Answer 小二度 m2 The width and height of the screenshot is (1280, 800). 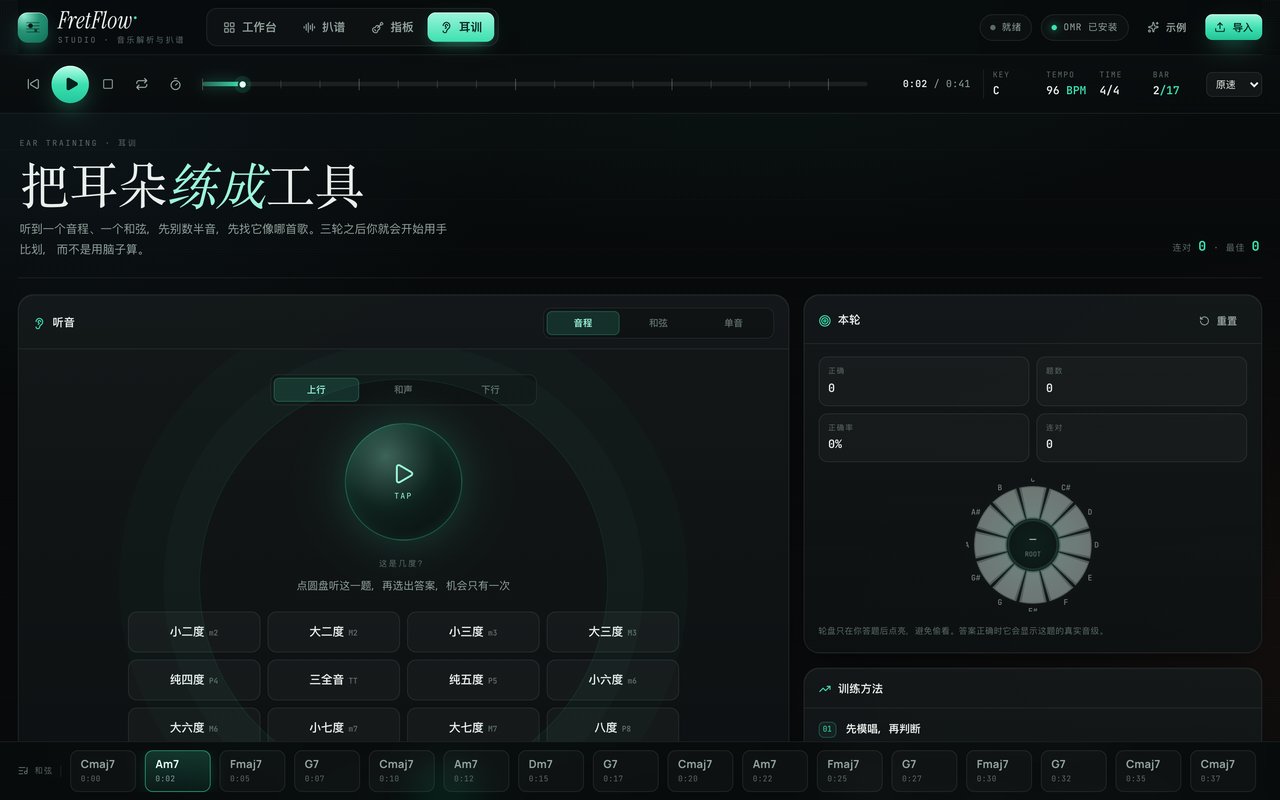coord(194,632)
